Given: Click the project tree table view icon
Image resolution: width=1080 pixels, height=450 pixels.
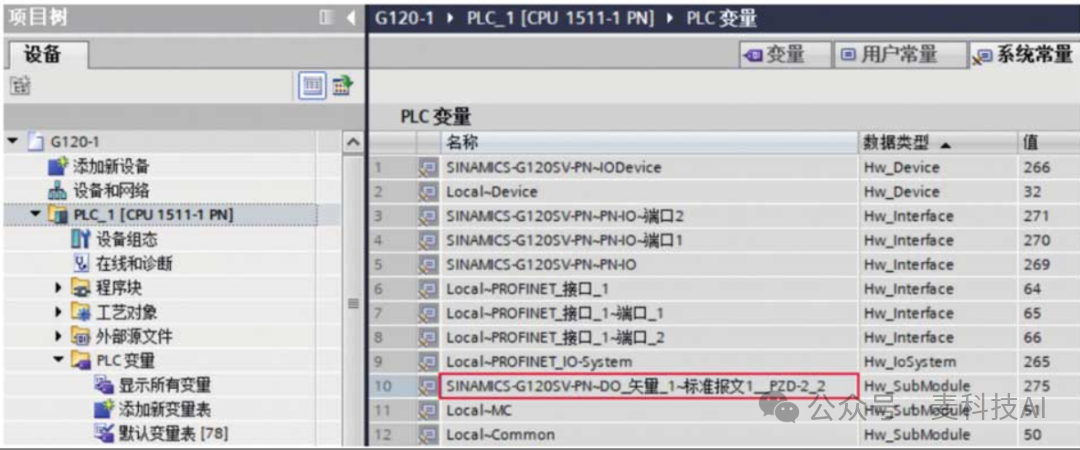Looking at the screenshot, I should (342, 87).
